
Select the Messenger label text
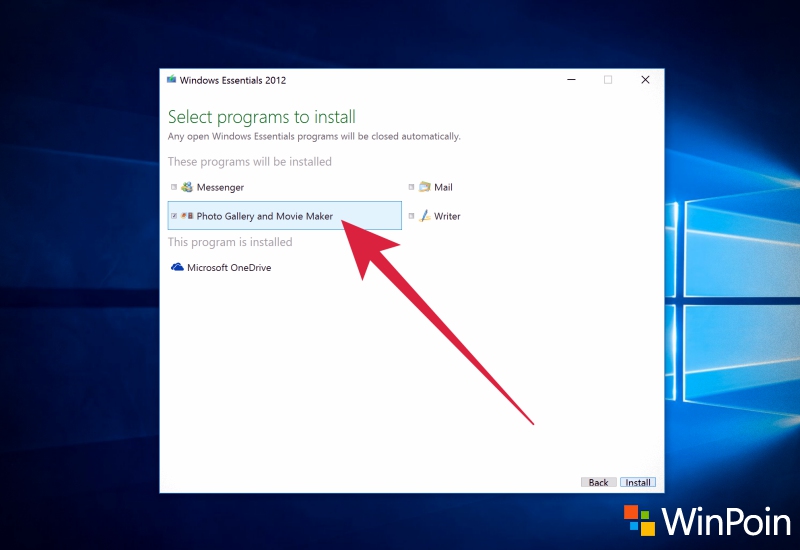point(220,187)
